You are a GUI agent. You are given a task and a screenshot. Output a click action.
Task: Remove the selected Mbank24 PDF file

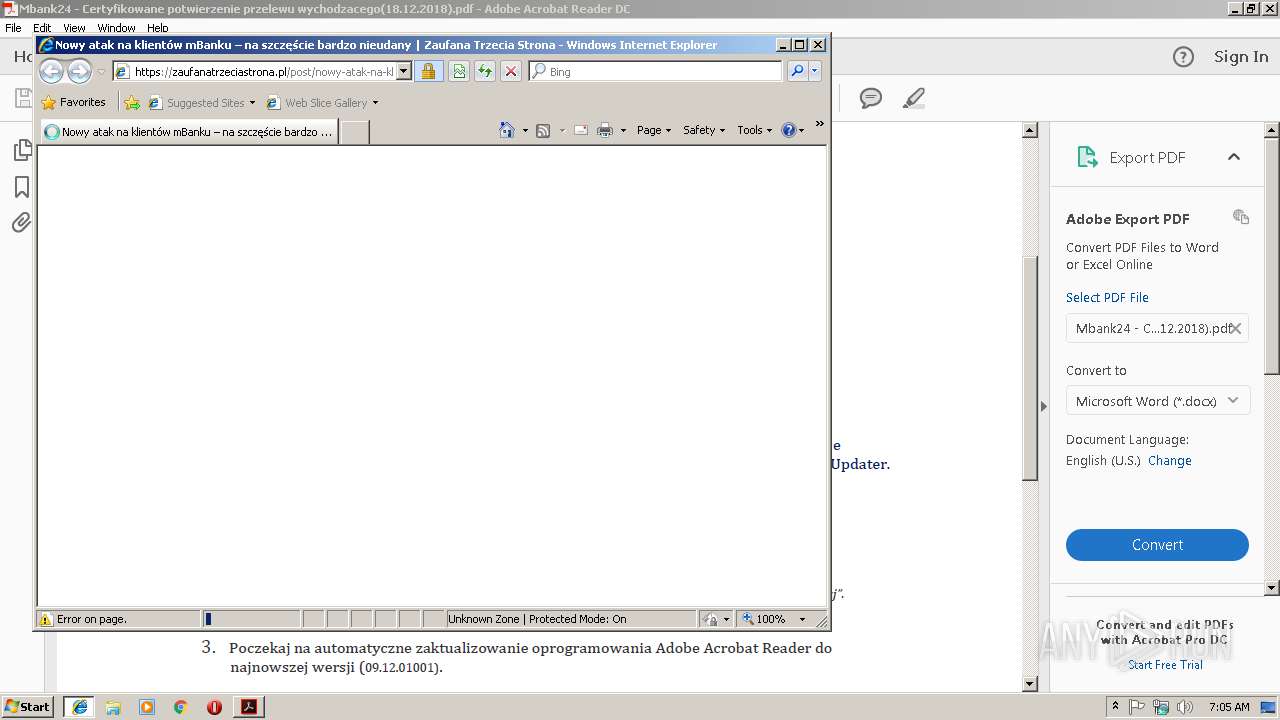[x=1236, y=328]
